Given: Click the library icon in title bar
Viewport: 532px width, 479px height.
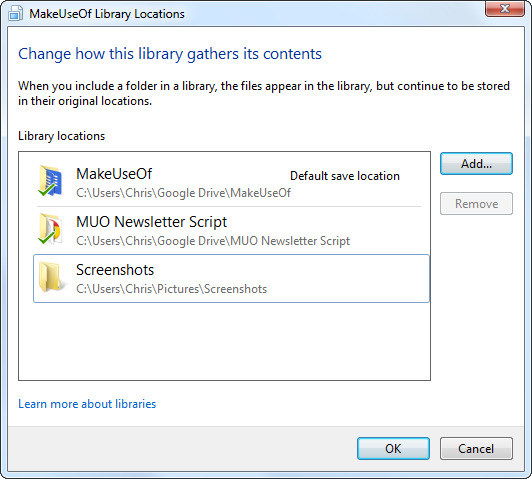Looking at the screenshot, I should (x=16, y=14).
